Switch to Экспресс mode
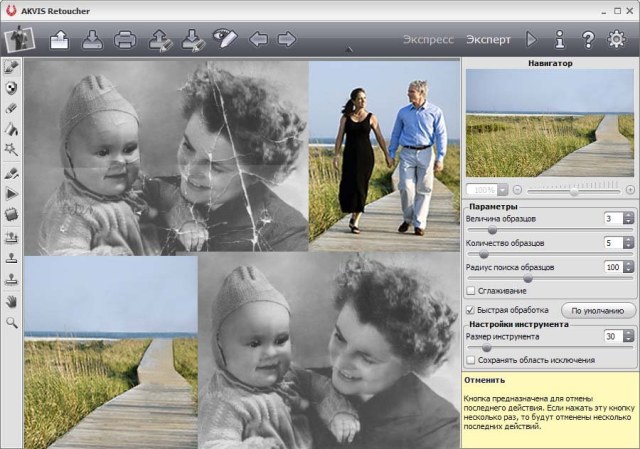Viewport: 640px width, 449px height. [428, 40]
